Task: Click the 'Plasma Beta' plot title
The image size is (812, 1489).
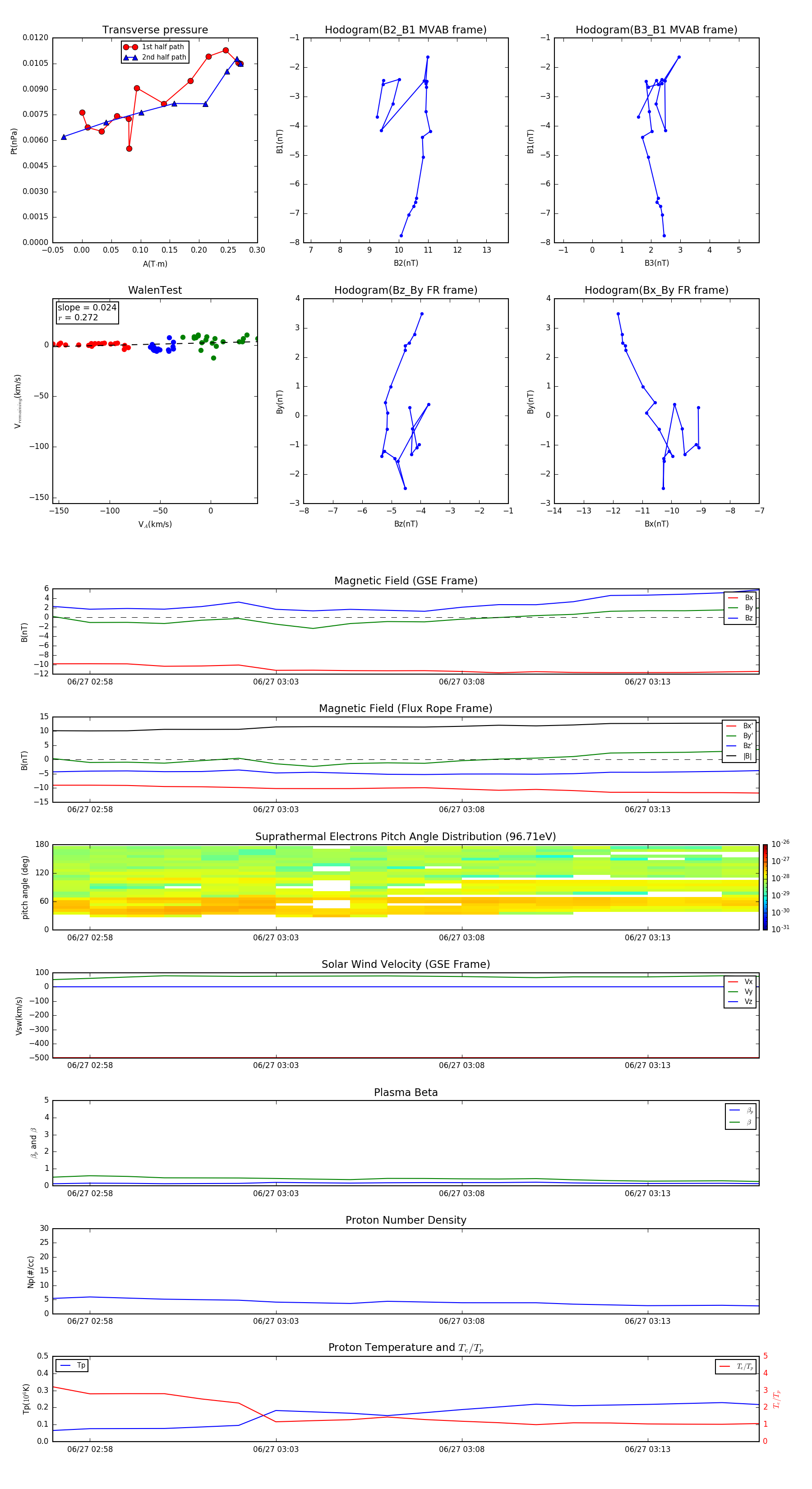Action: click(406, 1092)
